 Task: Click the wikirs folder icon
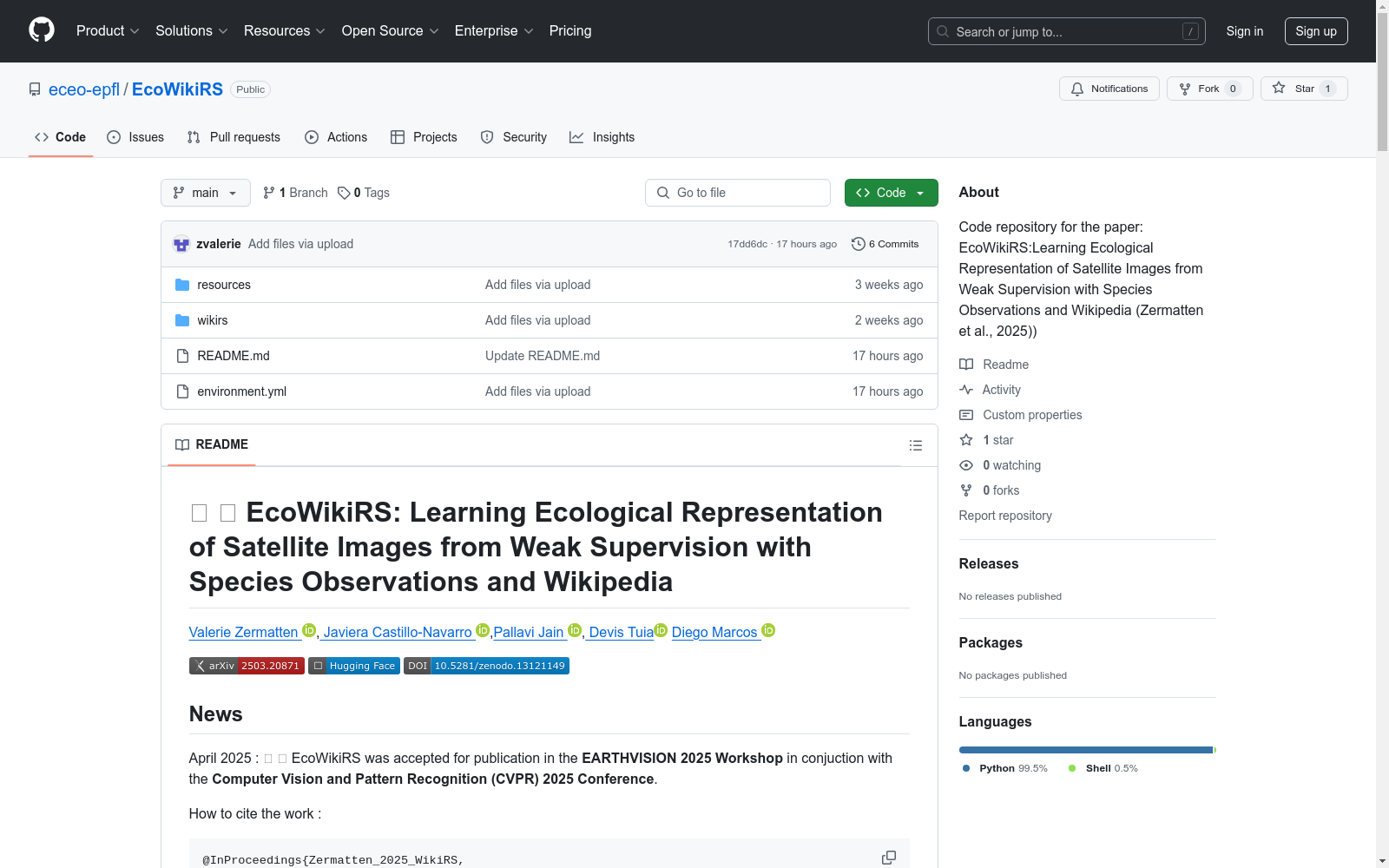[182, 320]
